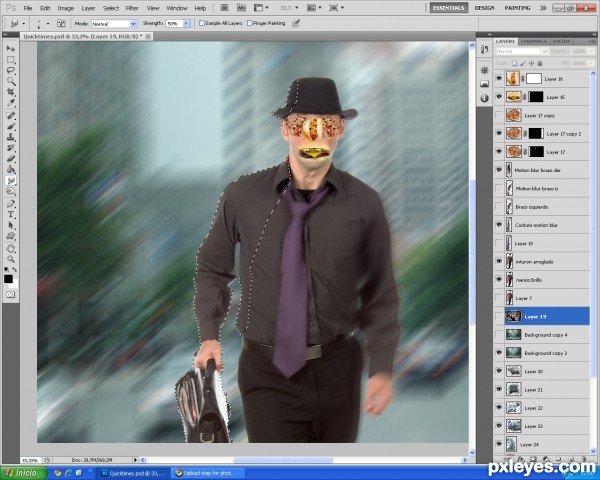Click the horizontal scrollbar thumb
Viewport: 600px width, 480px height.
(x=283, y=460)
